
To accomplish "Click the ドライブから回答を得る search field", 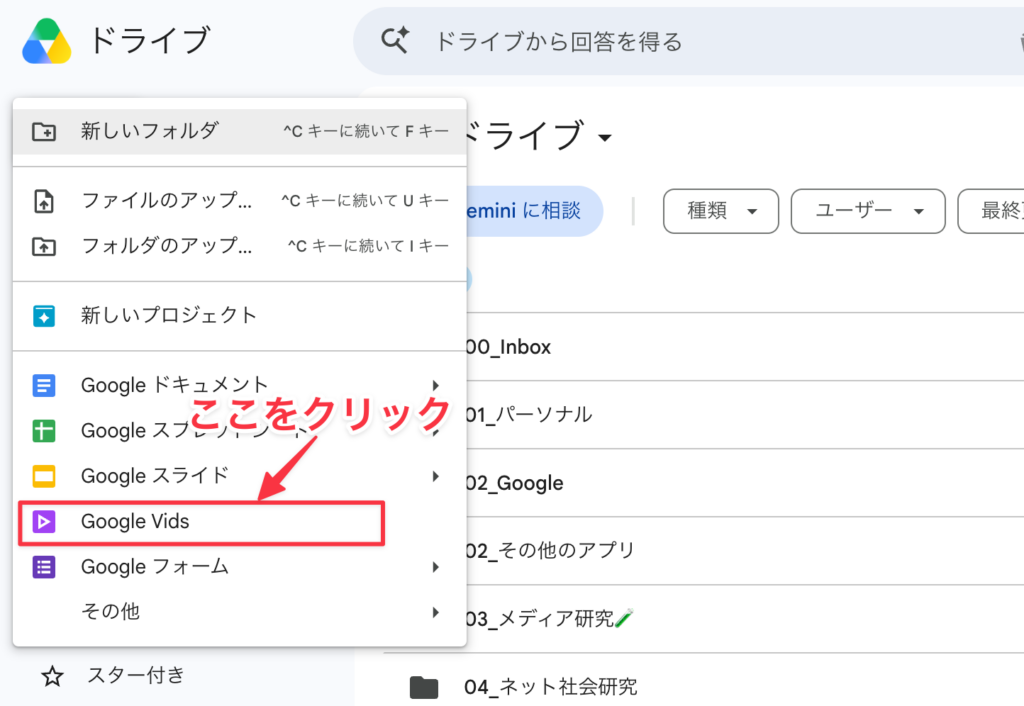I will point(689,41).
